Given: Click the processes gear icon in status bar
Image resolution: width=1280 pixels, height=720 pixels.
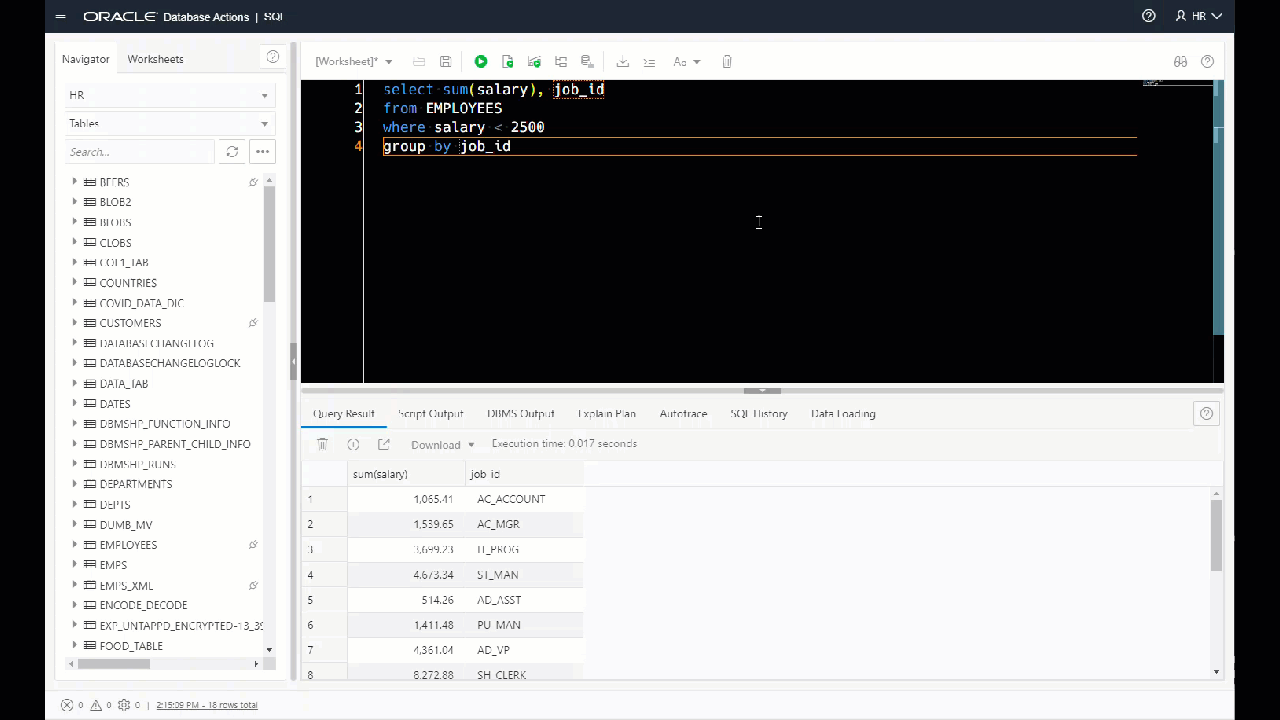Looking at the screenshot, I should coord(124,705).
